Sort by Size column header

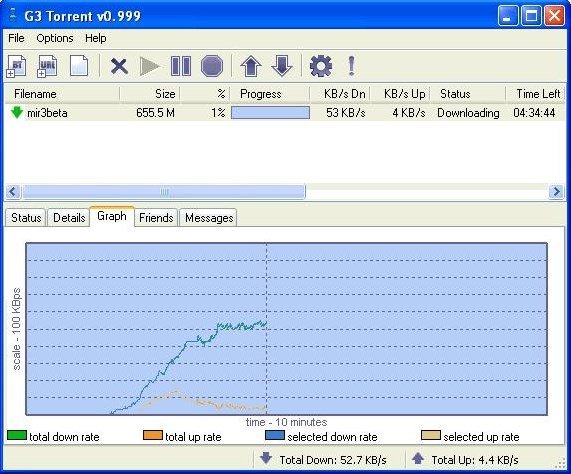[150, 94]
